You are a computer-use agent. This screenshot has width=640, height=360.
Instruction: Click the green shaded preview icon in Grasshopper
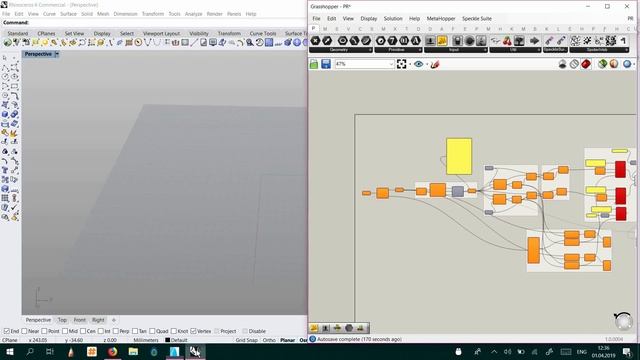(x=602, y=64)
